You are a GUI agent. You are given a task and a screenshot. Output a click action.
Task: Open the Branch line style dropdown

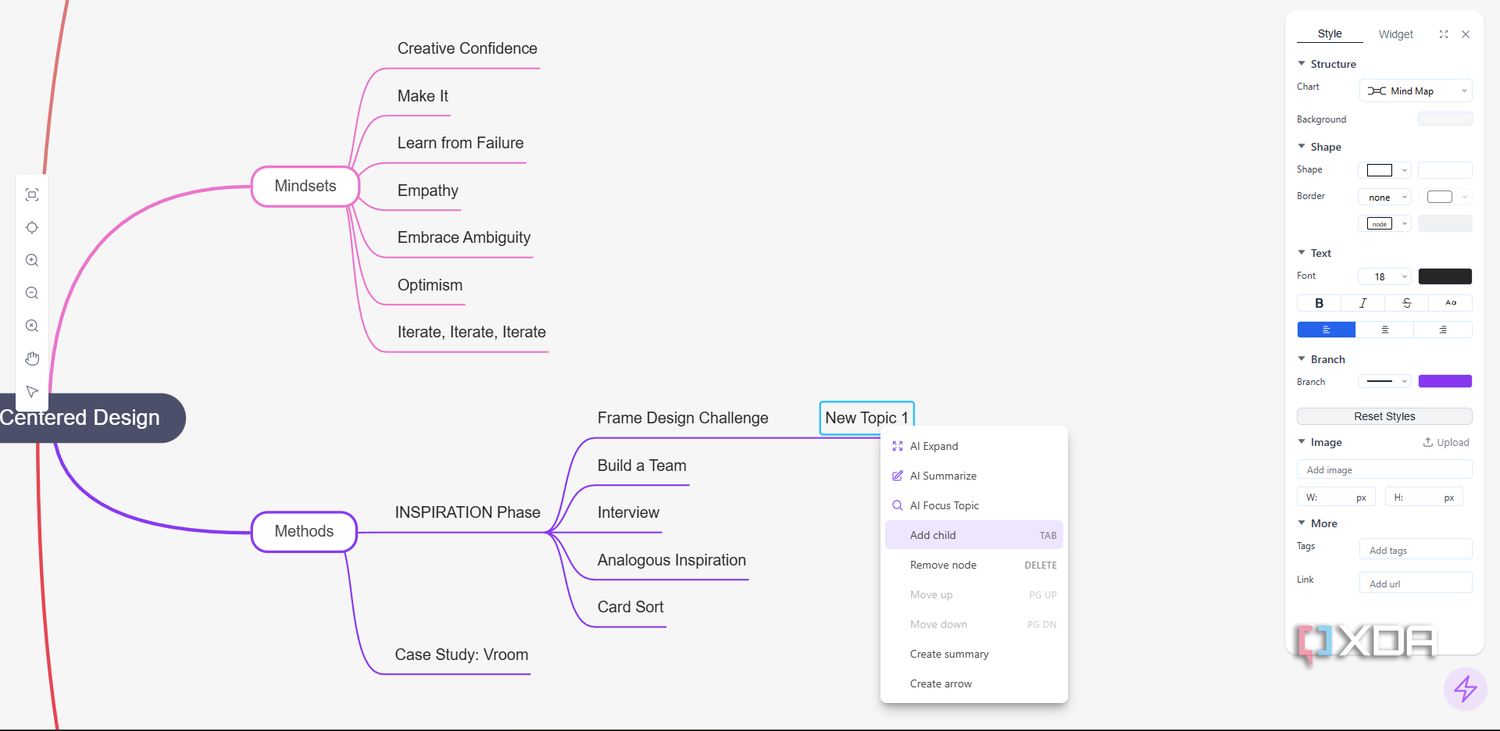pyautogui.click(x=1385, y=381)
